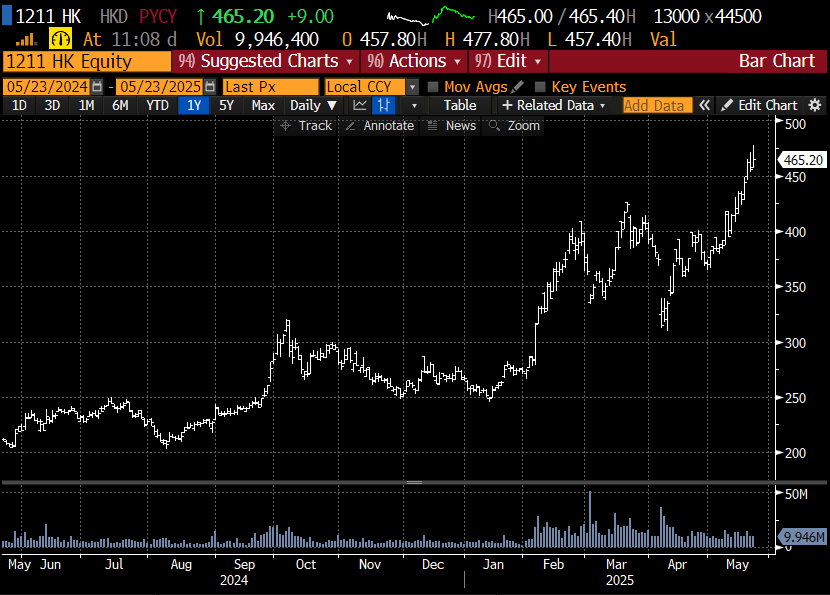Open the News overlay tool
This screenshot has width=830, height=595.
tap(452, 125)
